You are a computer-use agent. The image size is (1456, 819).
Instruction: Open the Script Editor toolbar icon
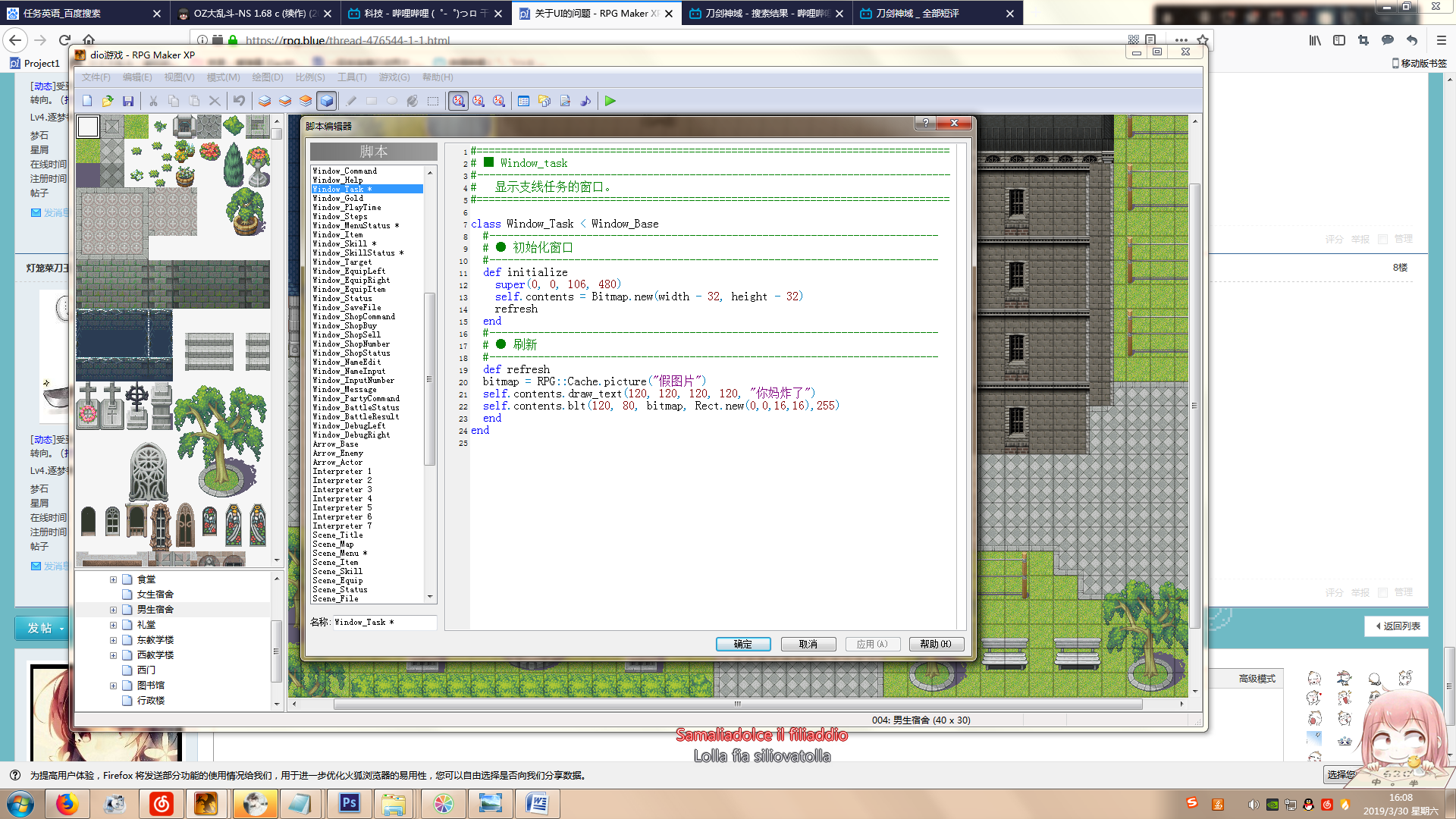(565, 101)
